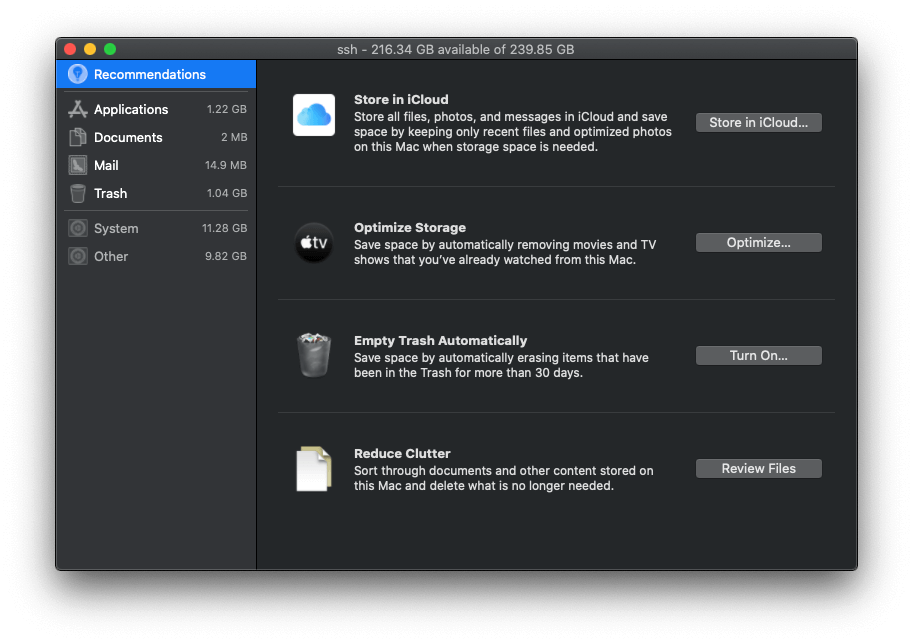
Task: Click the Store in iCloud button
Action: coord(758,122)
